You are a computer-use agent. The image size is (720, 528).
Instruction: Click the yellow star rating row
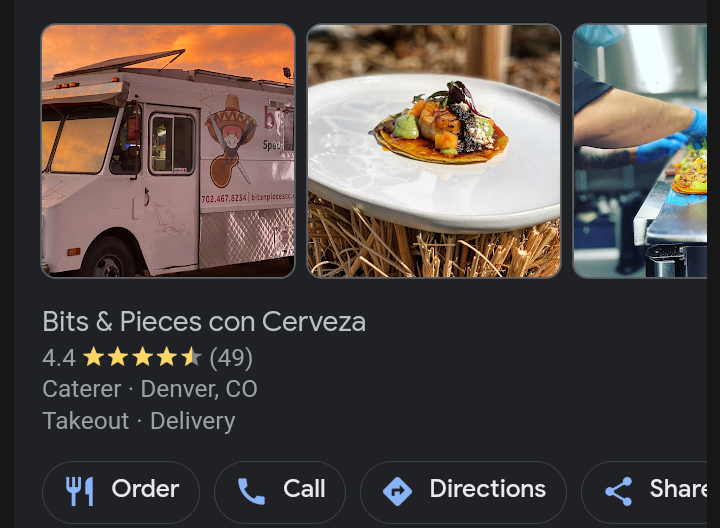142,357
